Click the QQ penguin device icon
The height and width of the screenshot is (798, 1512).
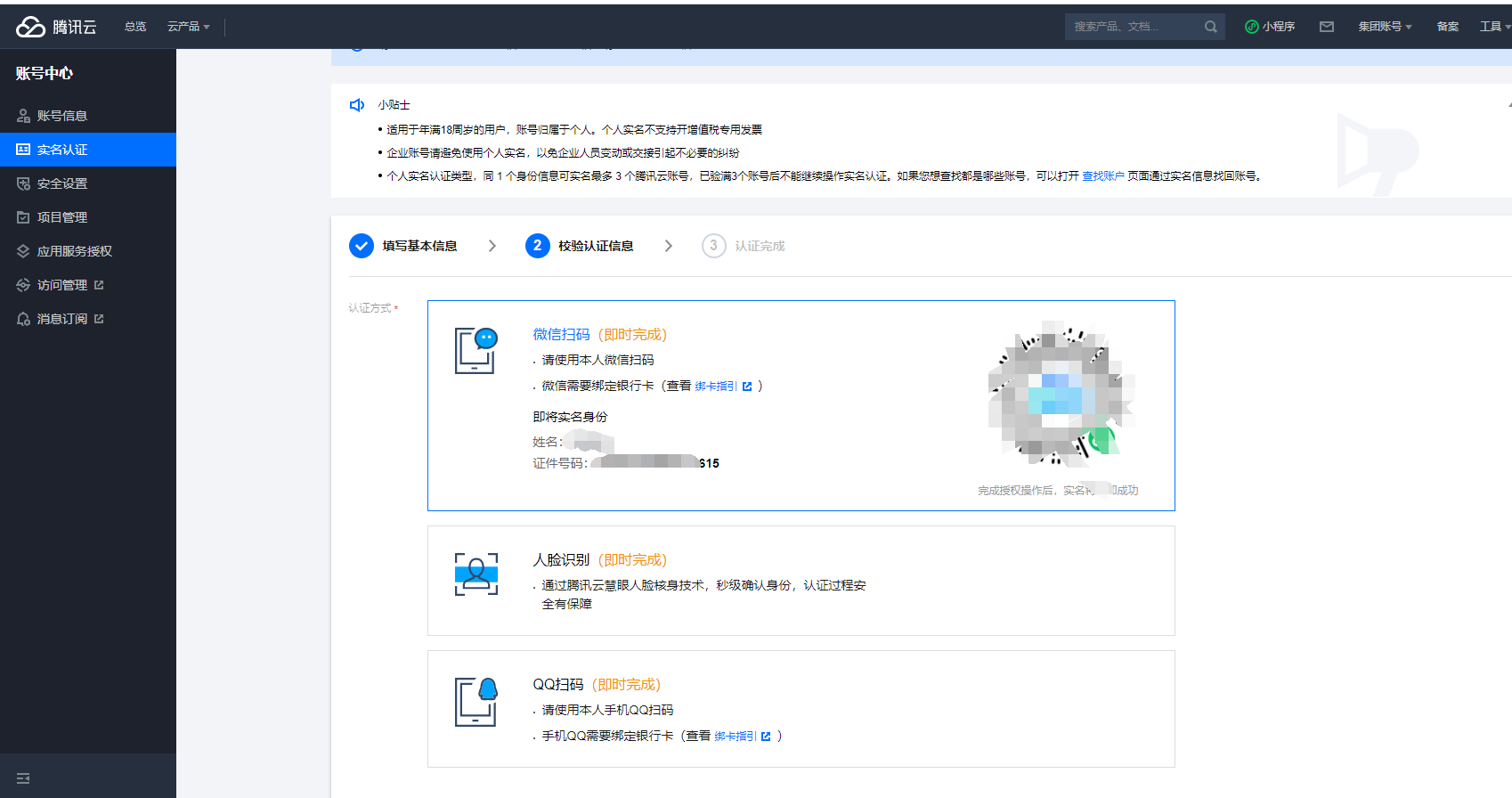coord(476,702)
